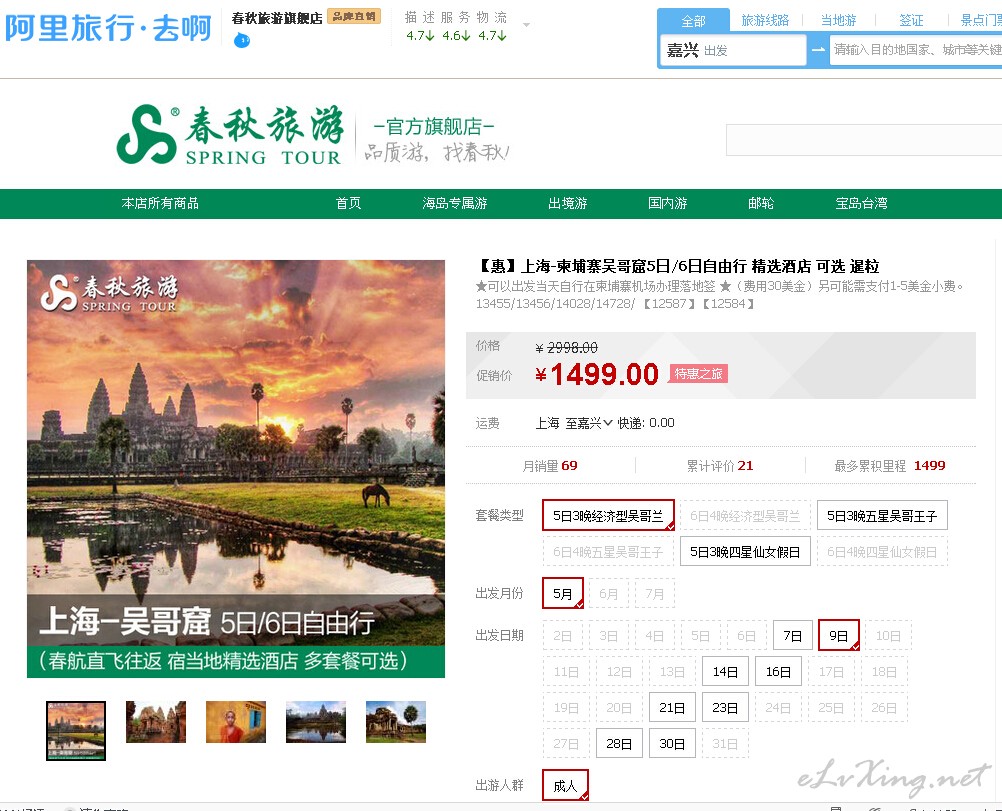Select the red temple ruins thumbnail
This screenshot has height=811, width=1002.
coord(156,722)
